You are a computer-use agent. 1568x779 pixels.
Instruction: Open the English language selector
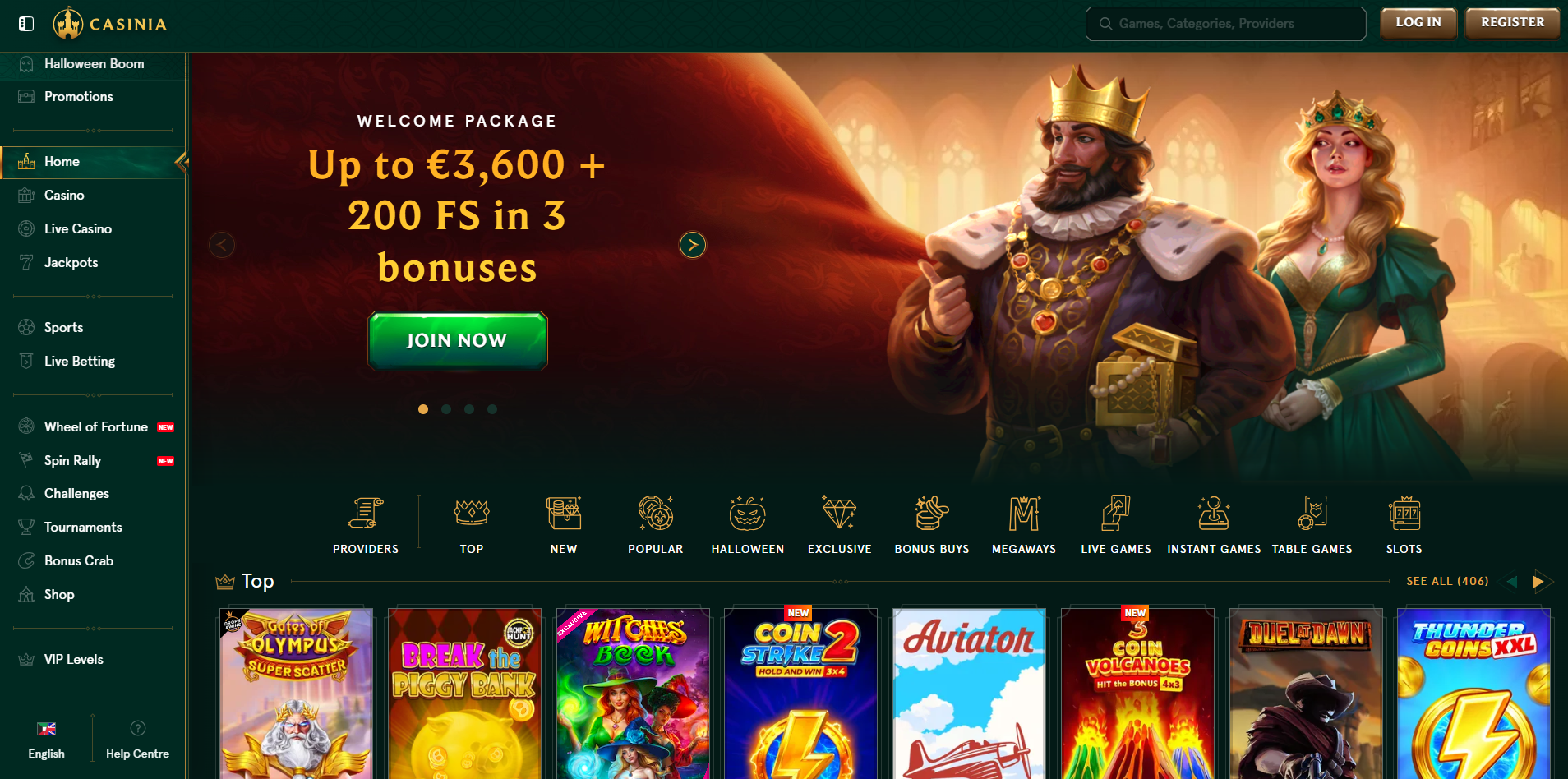(46, 740)
